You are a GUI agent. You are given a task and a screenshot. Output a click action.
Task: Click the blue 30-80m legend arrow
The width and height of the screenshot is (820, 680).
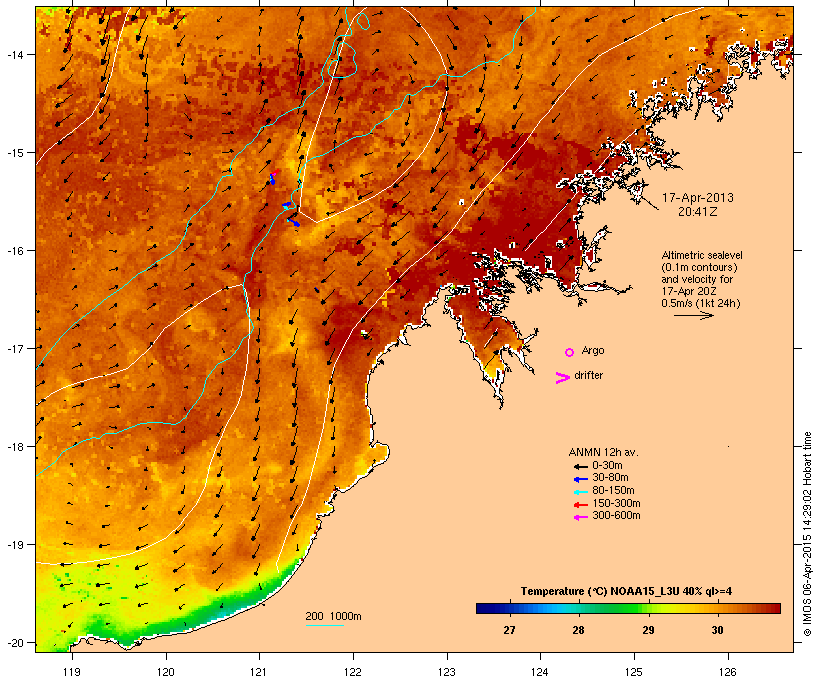click(580, 479)
